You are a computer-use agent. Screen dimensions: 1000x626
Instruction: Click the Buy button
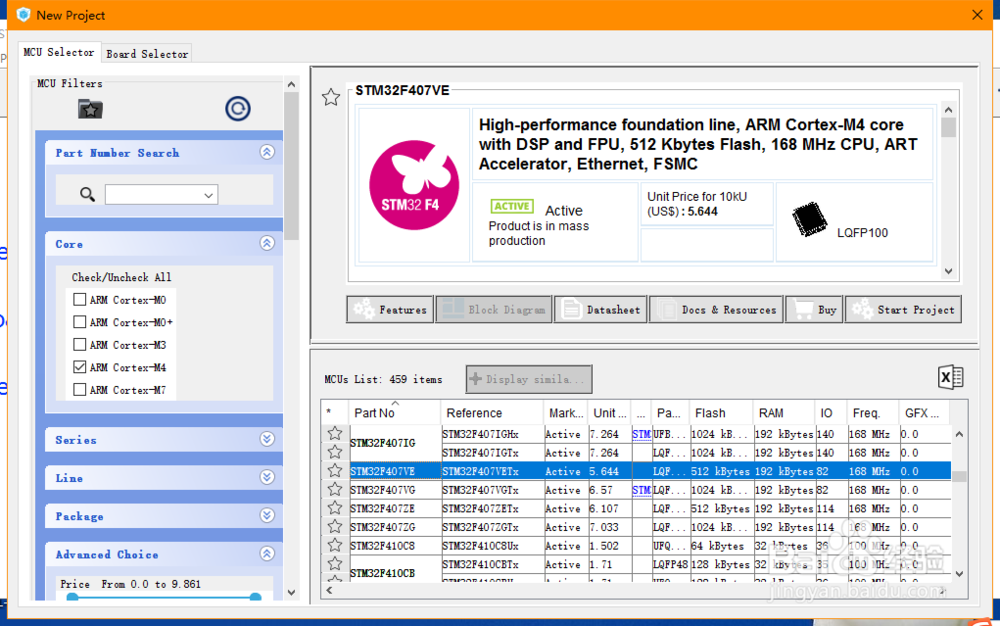pyautogui.click(x=814, y=310)
